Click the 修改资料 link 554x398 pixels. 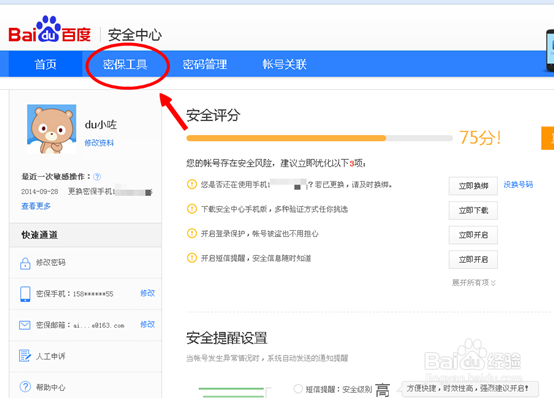pyautogui.click(x=99, y=143)
